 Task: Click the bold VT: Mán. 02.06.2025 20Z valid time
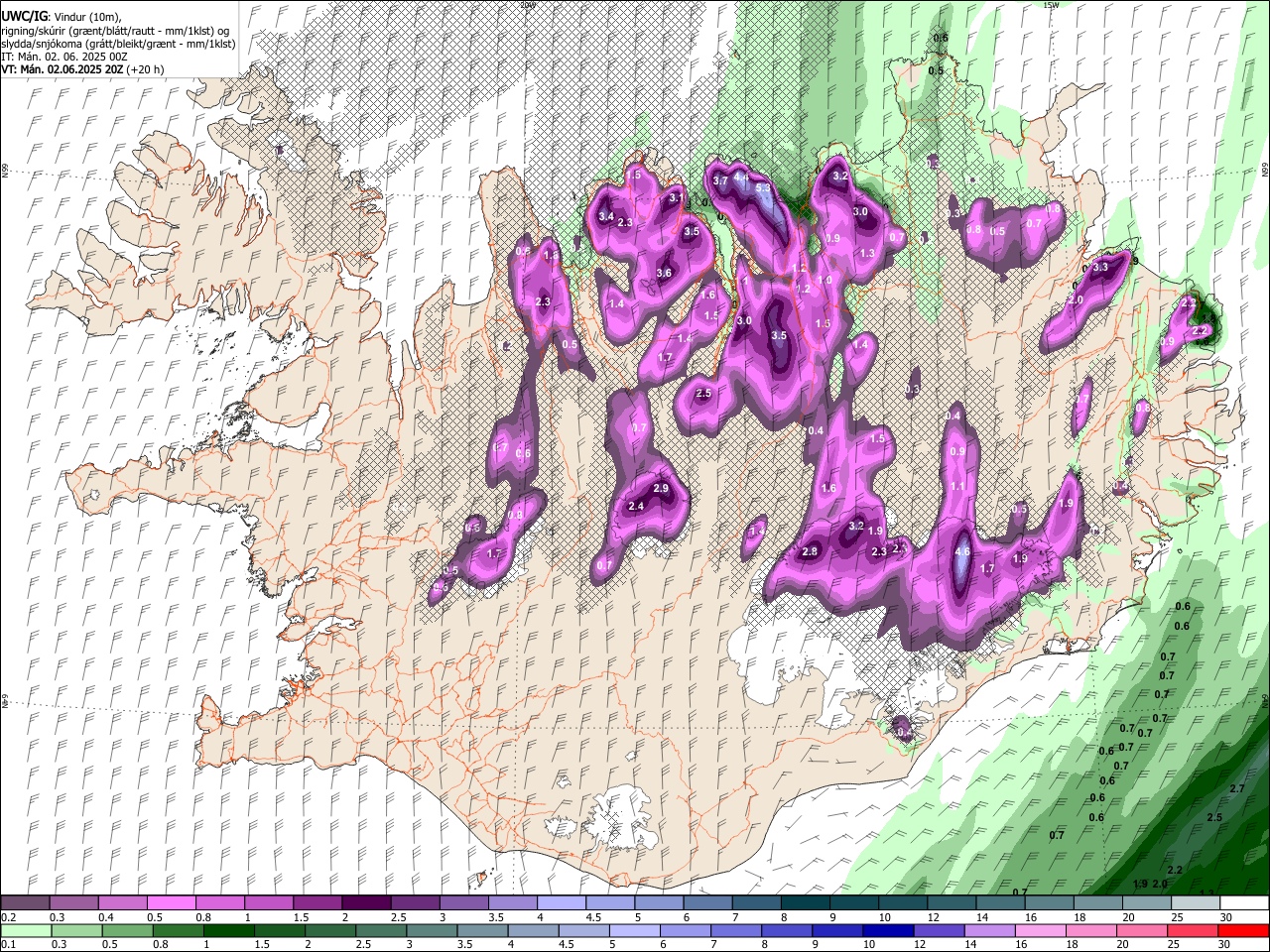62,69
